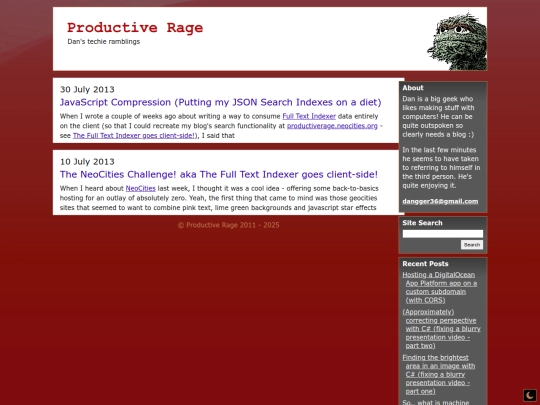
Task: Open JavaScript Compression post title
Action: (220, 102)
